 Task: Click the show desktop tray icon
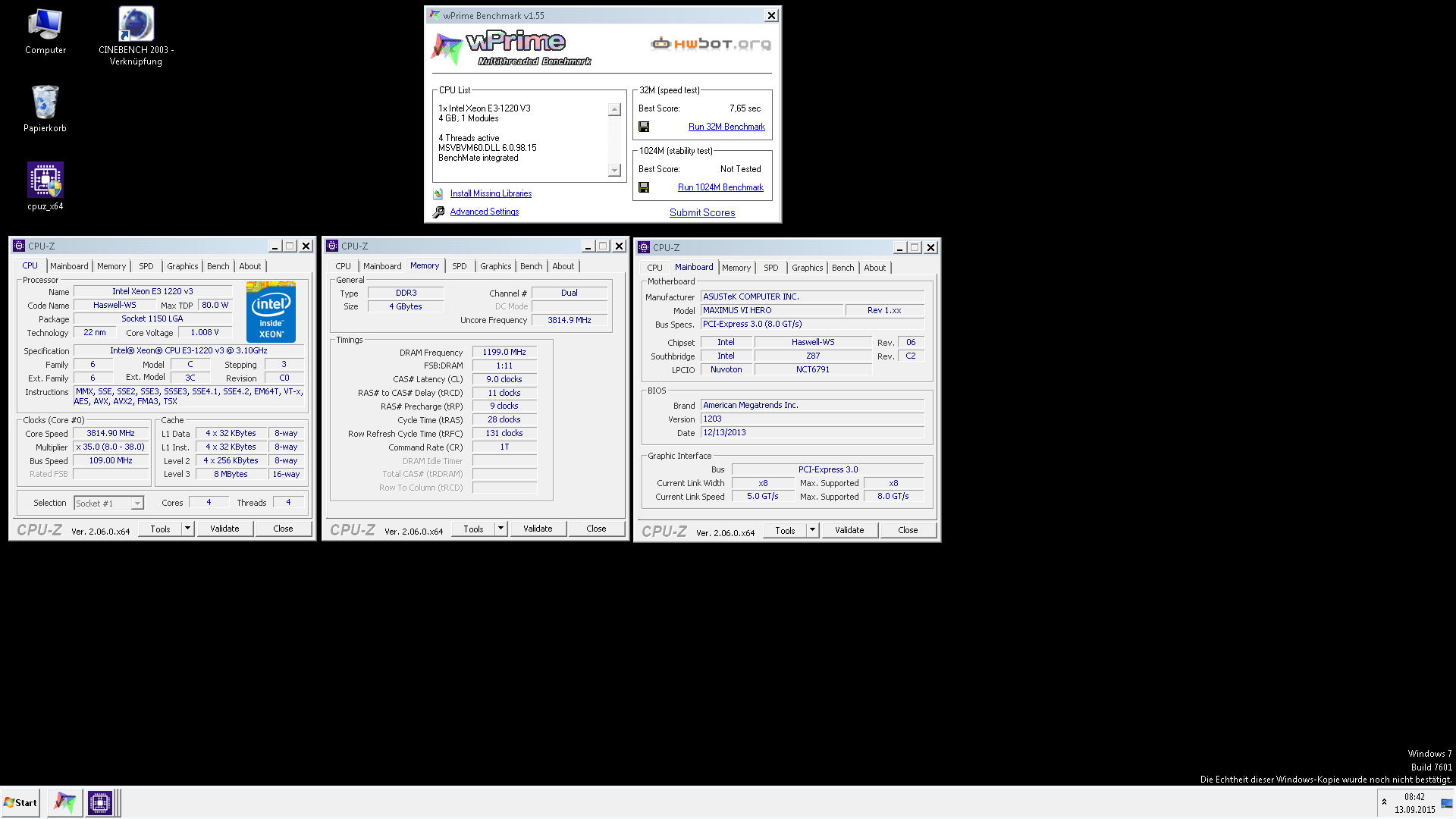pyautogui.click(x=1447, y=804)
